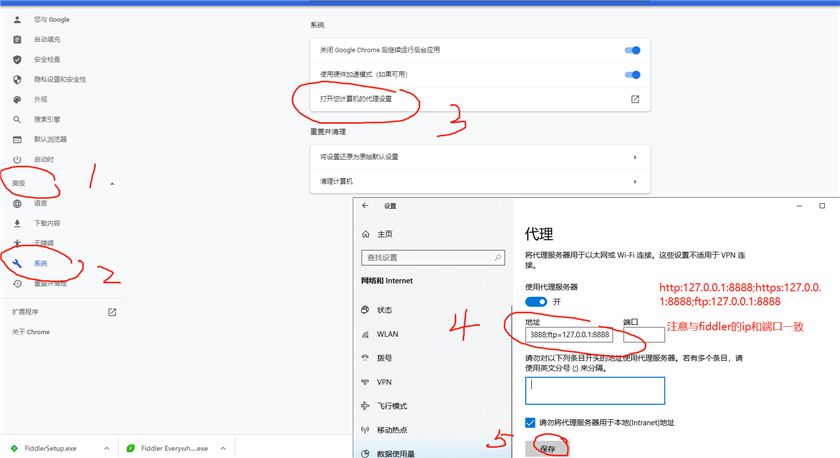
Task: Open FiddlerSetup.exe from downloads bar
Action: click(50, 448)
